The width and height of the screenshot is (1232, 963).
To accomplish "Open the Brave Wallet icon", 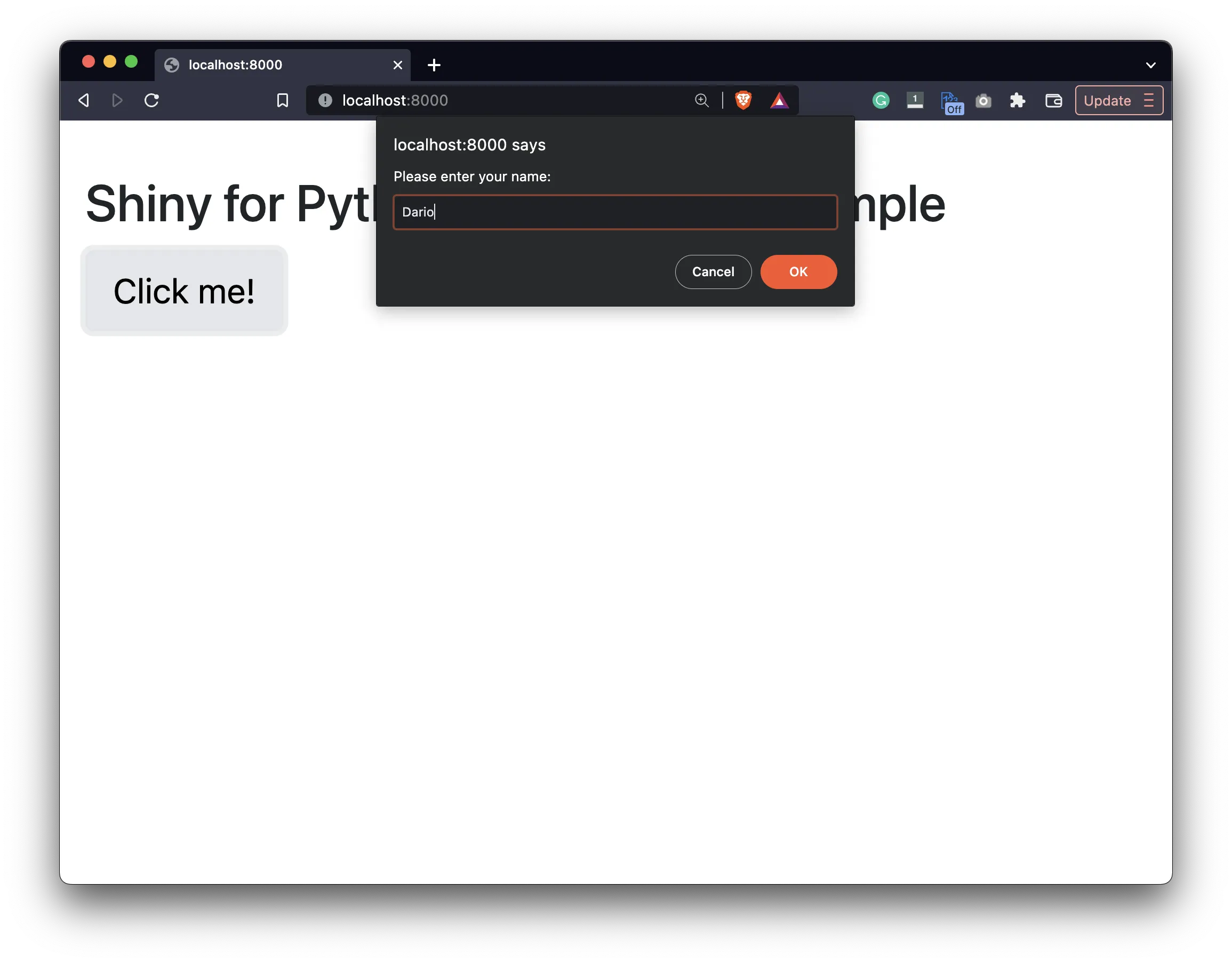I will (1054, 100).
